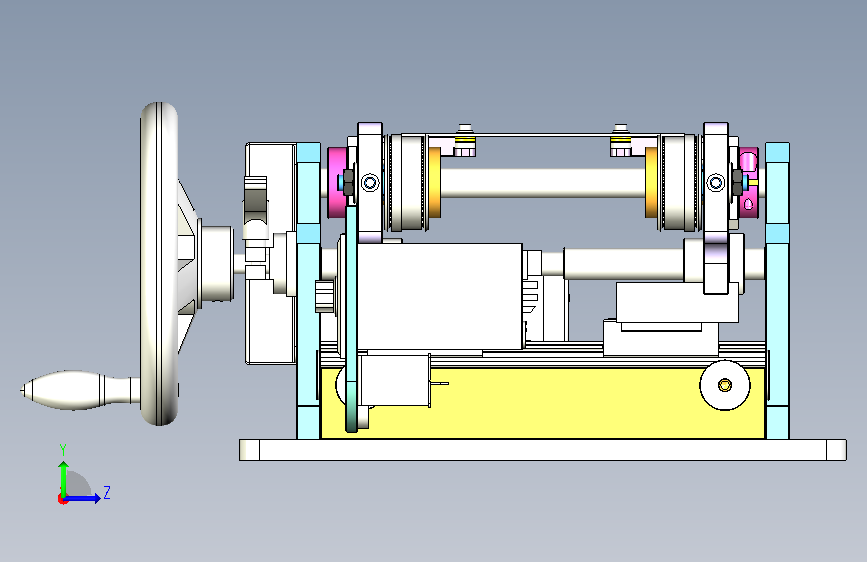Select the round roller with hex screw
Viewport: 867px width, 562px height.
click(725, 385)
